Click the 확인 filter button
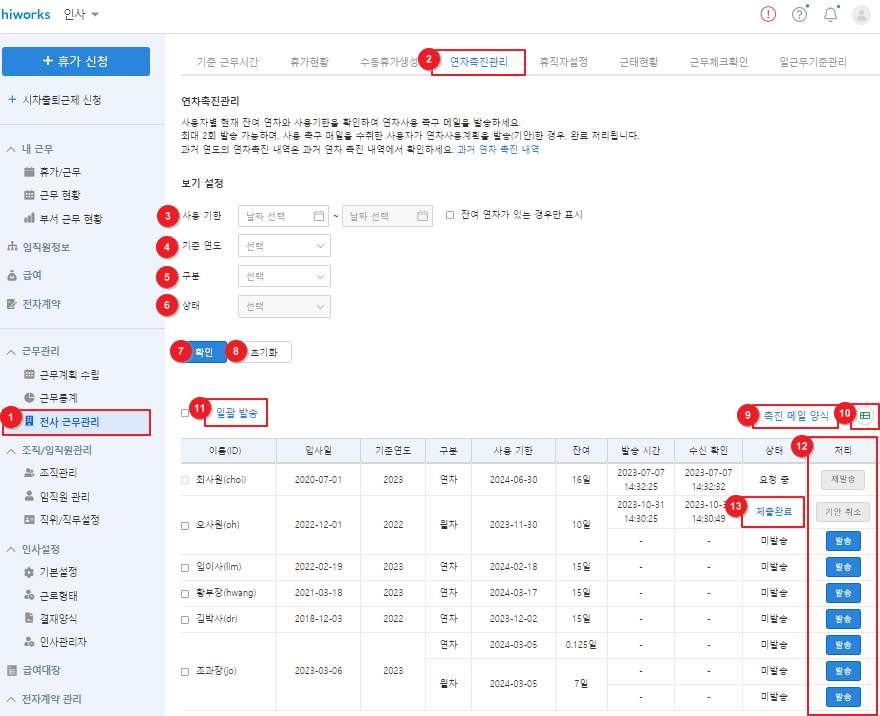This screenshot has width=880, height=716. [203, 352]
